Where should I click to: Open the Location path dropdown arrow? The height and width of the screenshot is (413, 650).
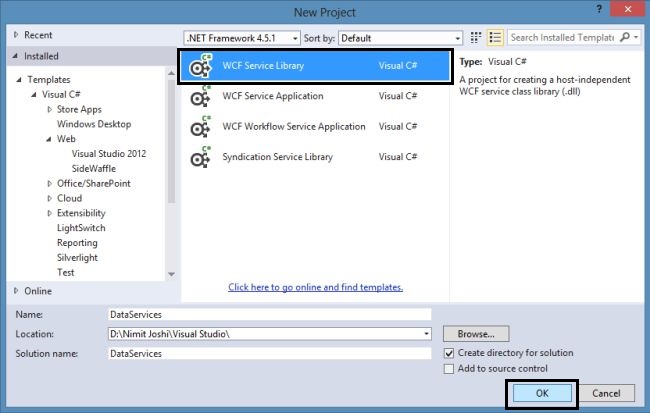coord(426,334)
